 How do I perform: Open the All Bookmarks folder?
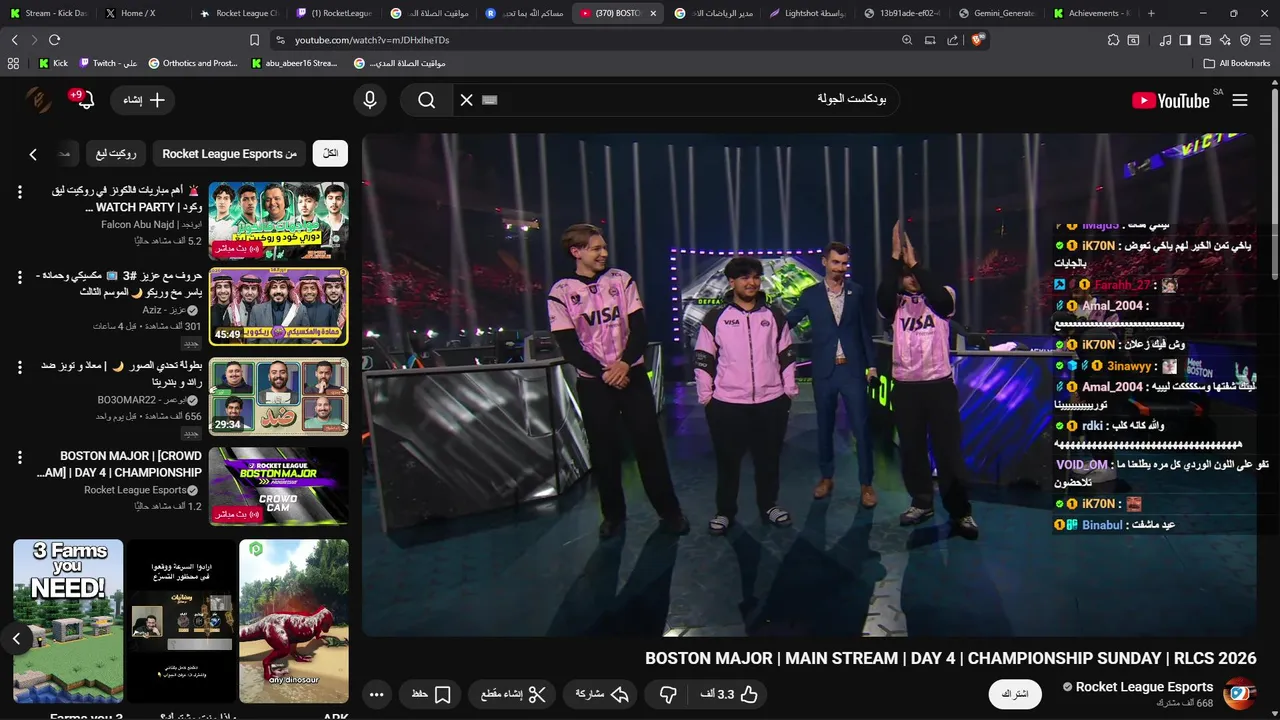click(1237, 63)
